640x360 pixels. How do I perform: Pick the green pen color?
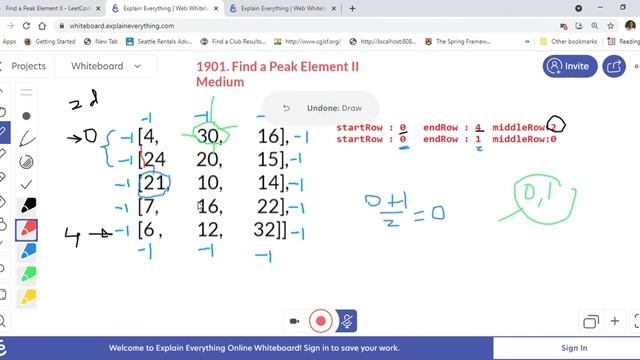pyautogui.click(x=27, y=274)
